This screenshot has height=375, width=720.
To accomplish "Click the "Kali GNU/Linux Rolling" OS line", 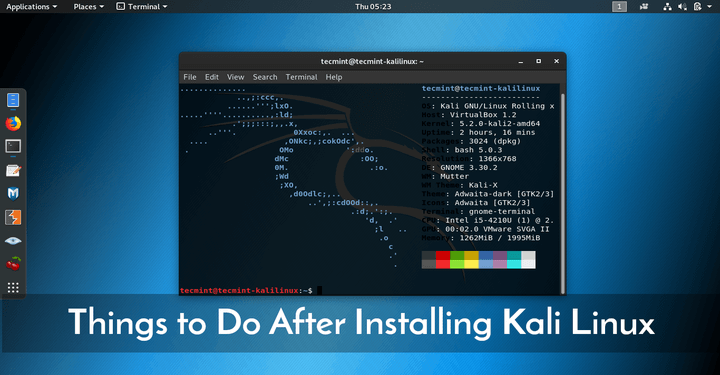I will tap(488, 106).
